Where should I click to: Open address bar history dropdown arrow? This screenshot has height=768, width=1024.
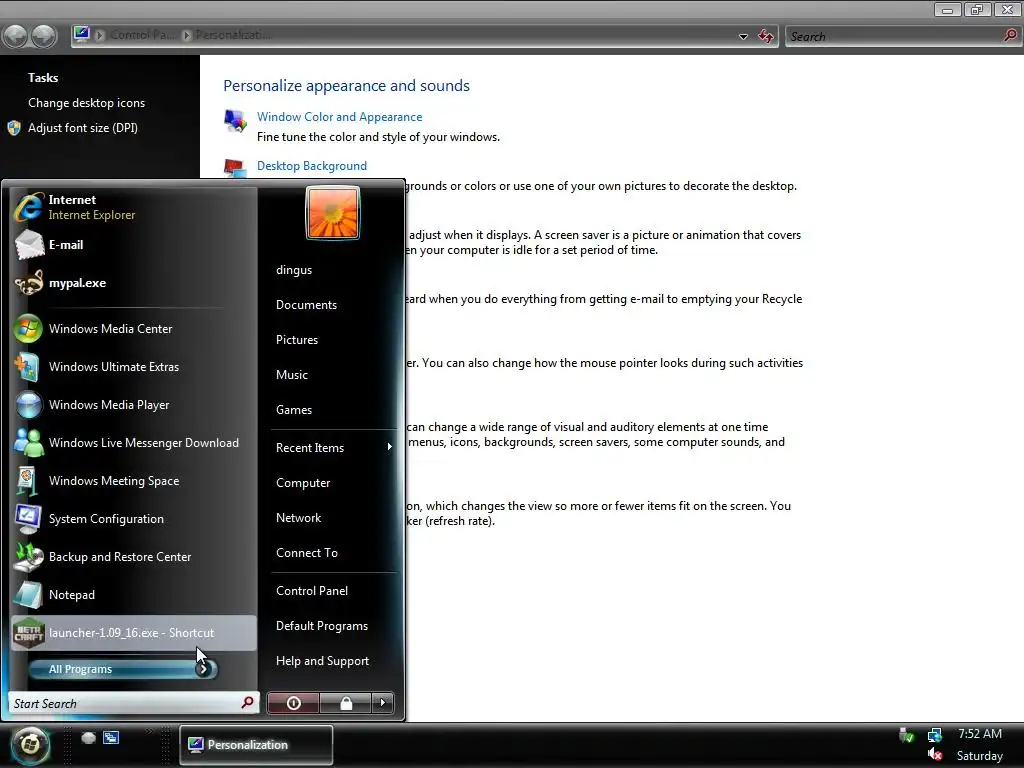(x=743, y=37)
